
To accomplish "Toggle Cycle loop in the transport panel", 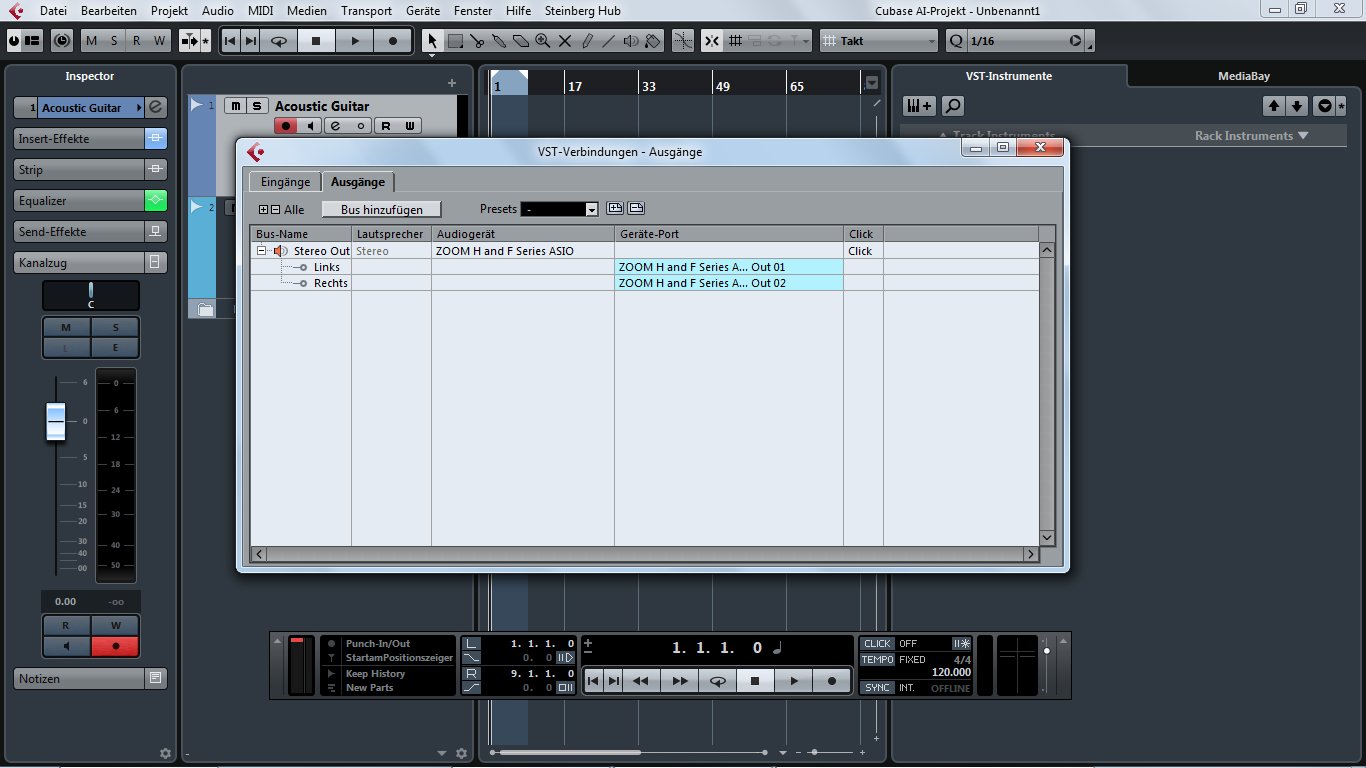I will tap(717, 681).
